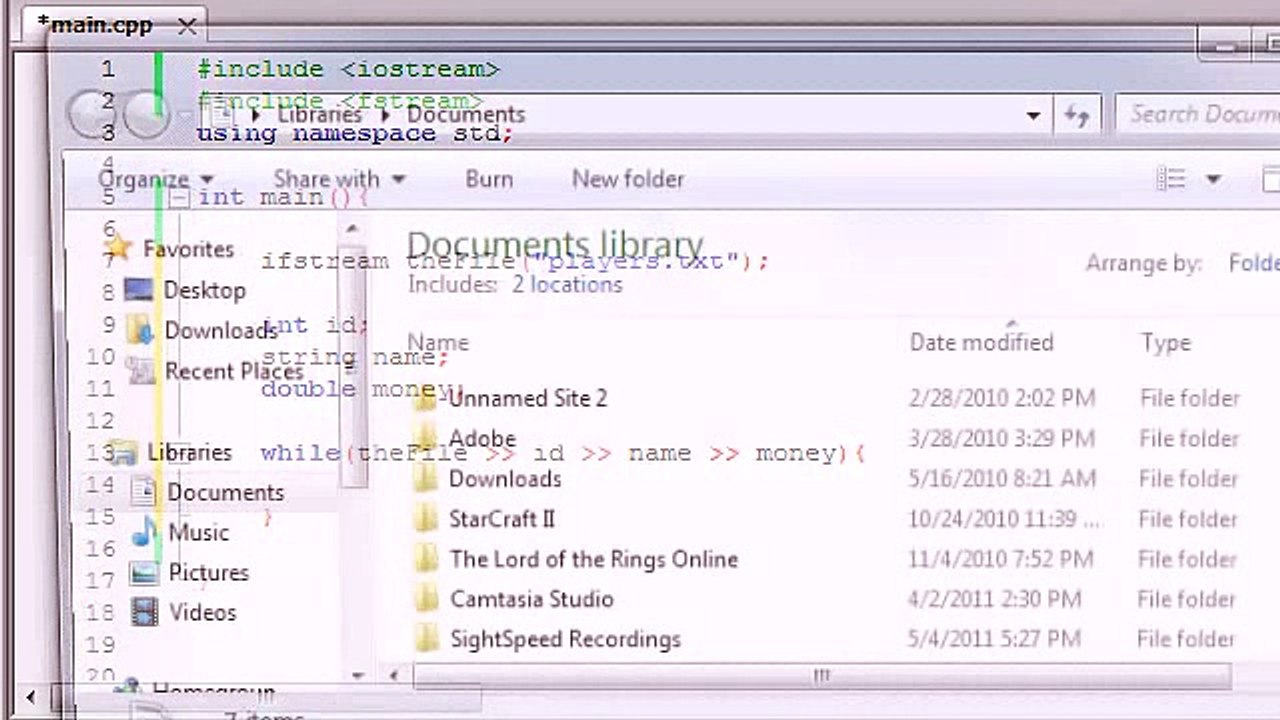
Task: Select Music library in navigation pane
Action: 198,532
